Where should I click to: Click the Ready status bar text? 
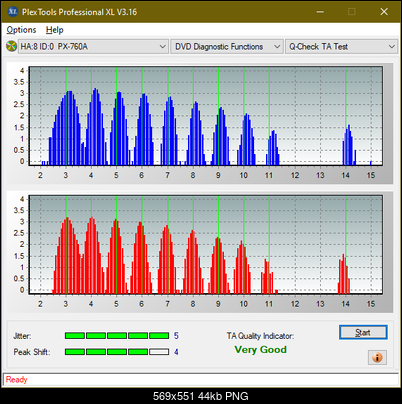click(x=17, y=380)
